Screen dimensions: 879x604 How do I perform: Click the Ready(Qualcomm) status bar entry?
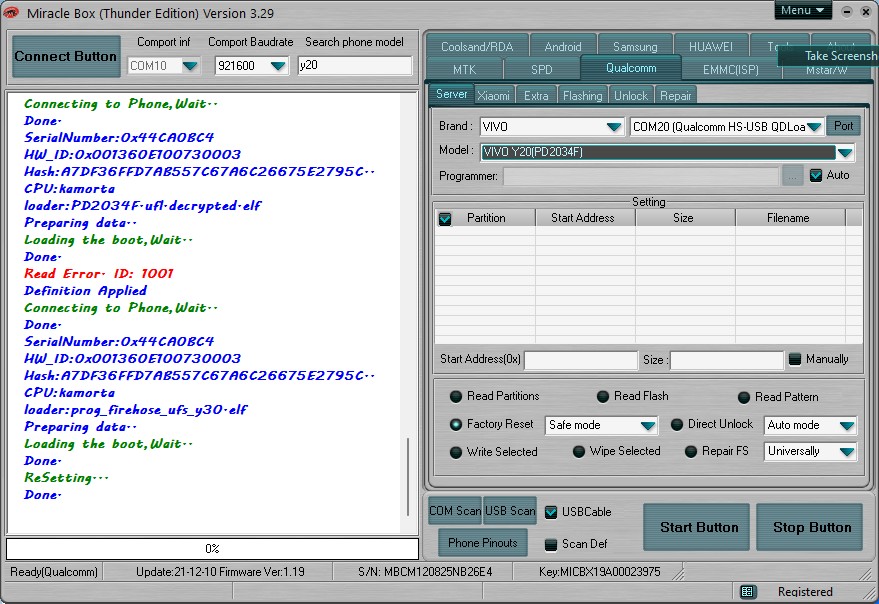(x=54, y=572)
